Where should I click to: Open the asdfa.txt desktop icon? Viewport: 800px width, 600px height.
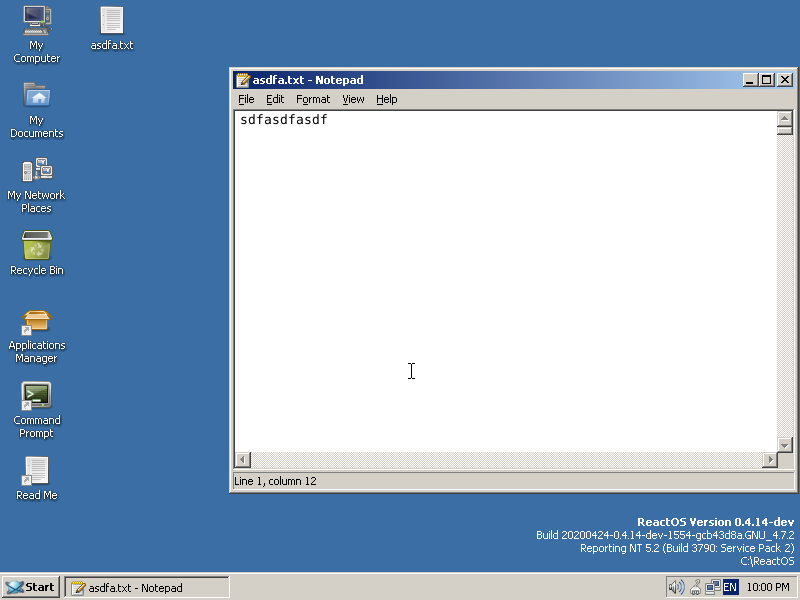tap(111, 20)
